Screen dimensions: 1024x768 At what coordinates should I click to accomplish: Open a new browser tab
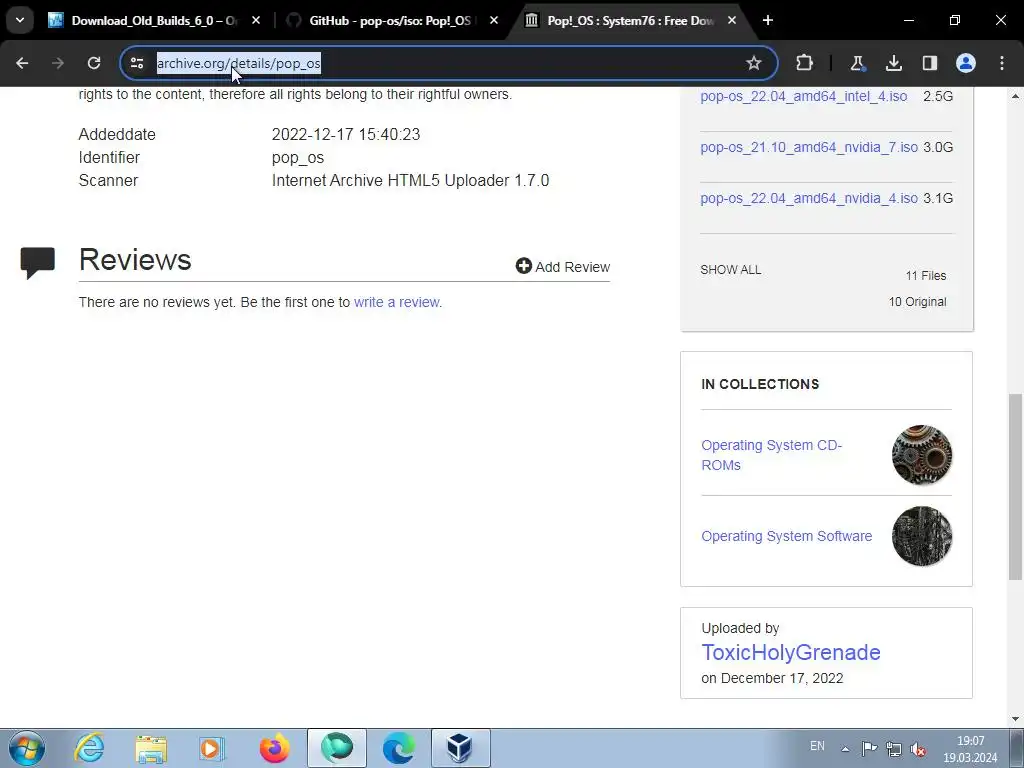coord(768,20)
